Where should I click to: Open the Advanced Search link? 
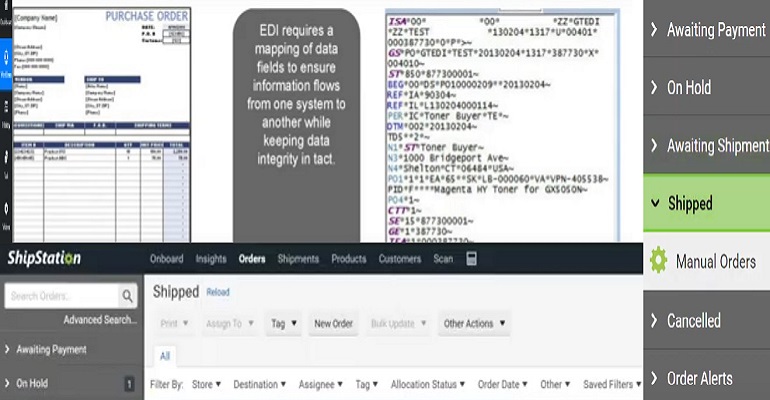[x=100, y=320]
